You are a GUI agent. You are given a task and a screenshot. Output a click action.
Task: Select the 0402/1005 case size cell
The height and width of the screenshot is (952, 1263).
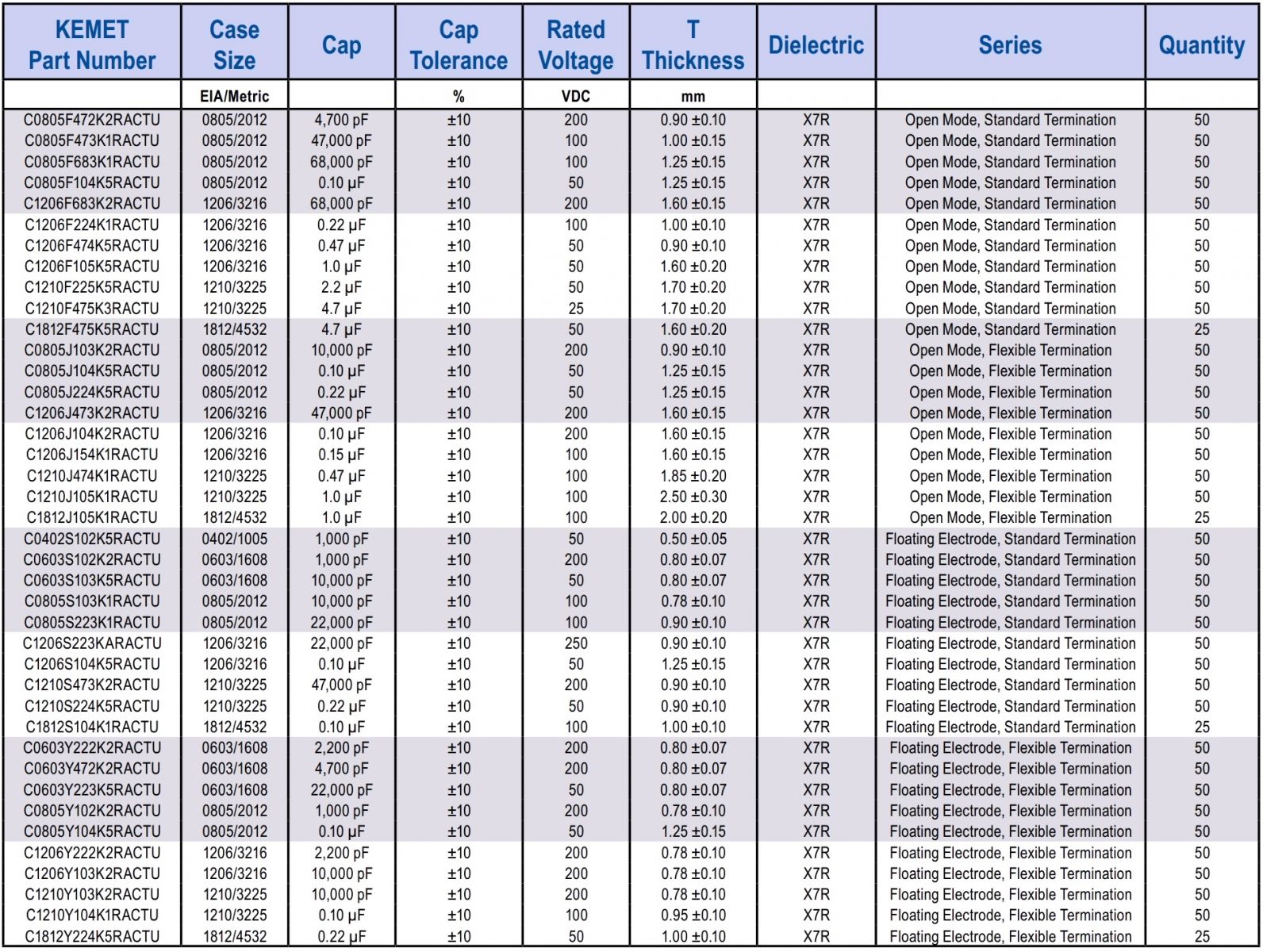[x=234, y=539]
